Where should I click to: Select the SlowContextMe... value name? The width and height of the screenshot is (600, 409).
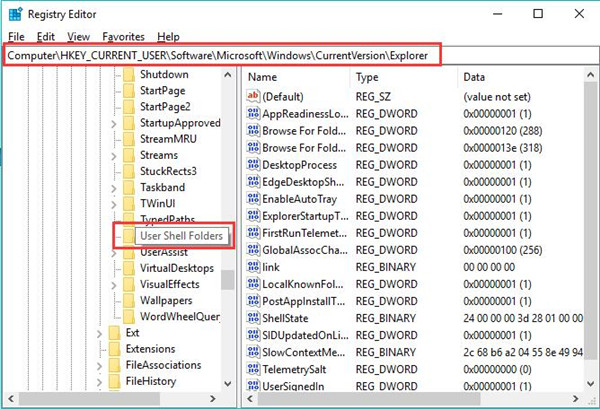tap(304, 352)
